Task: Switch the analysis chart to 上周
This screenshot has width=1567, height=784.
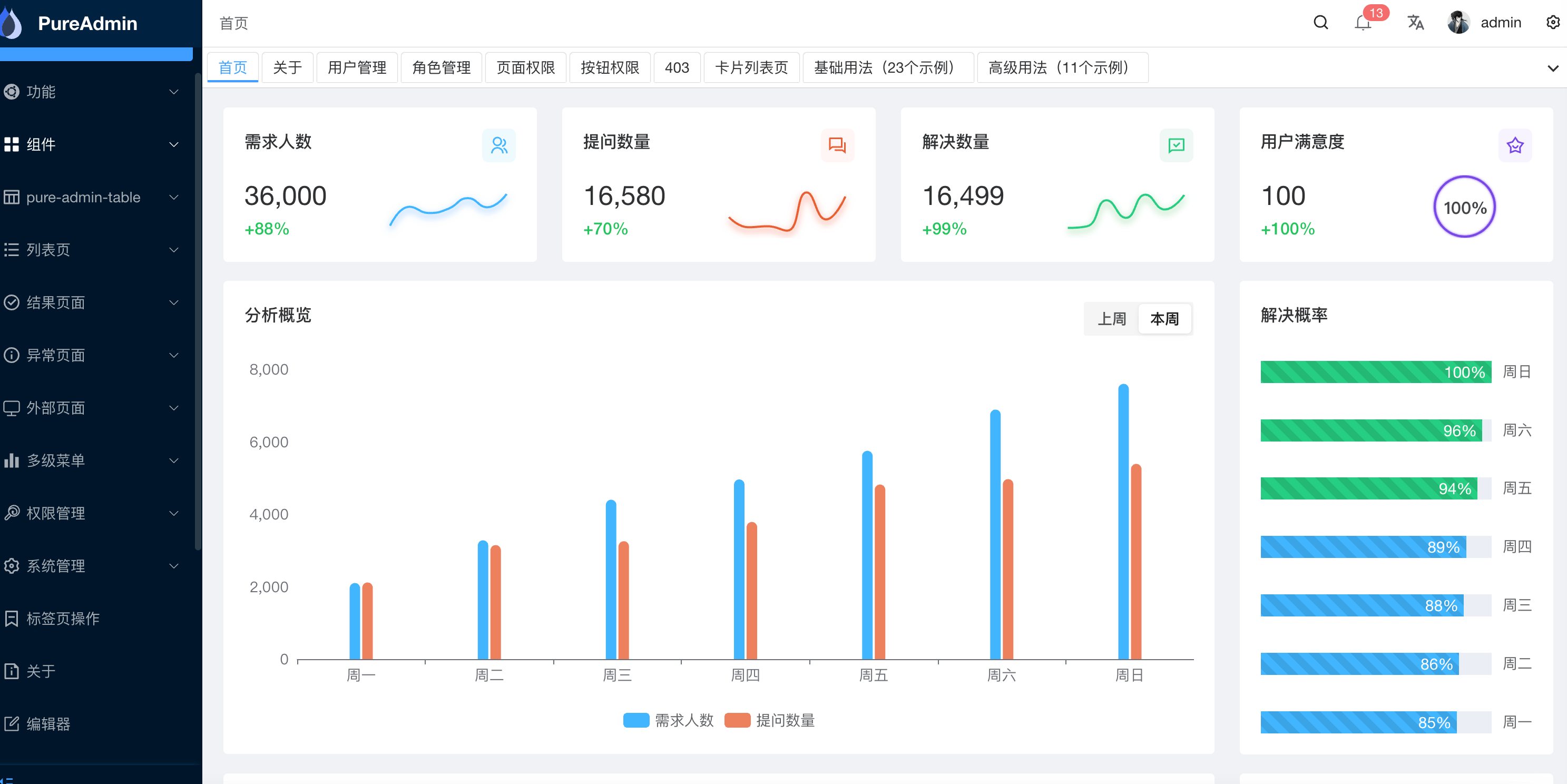Action: (1111, 318)
